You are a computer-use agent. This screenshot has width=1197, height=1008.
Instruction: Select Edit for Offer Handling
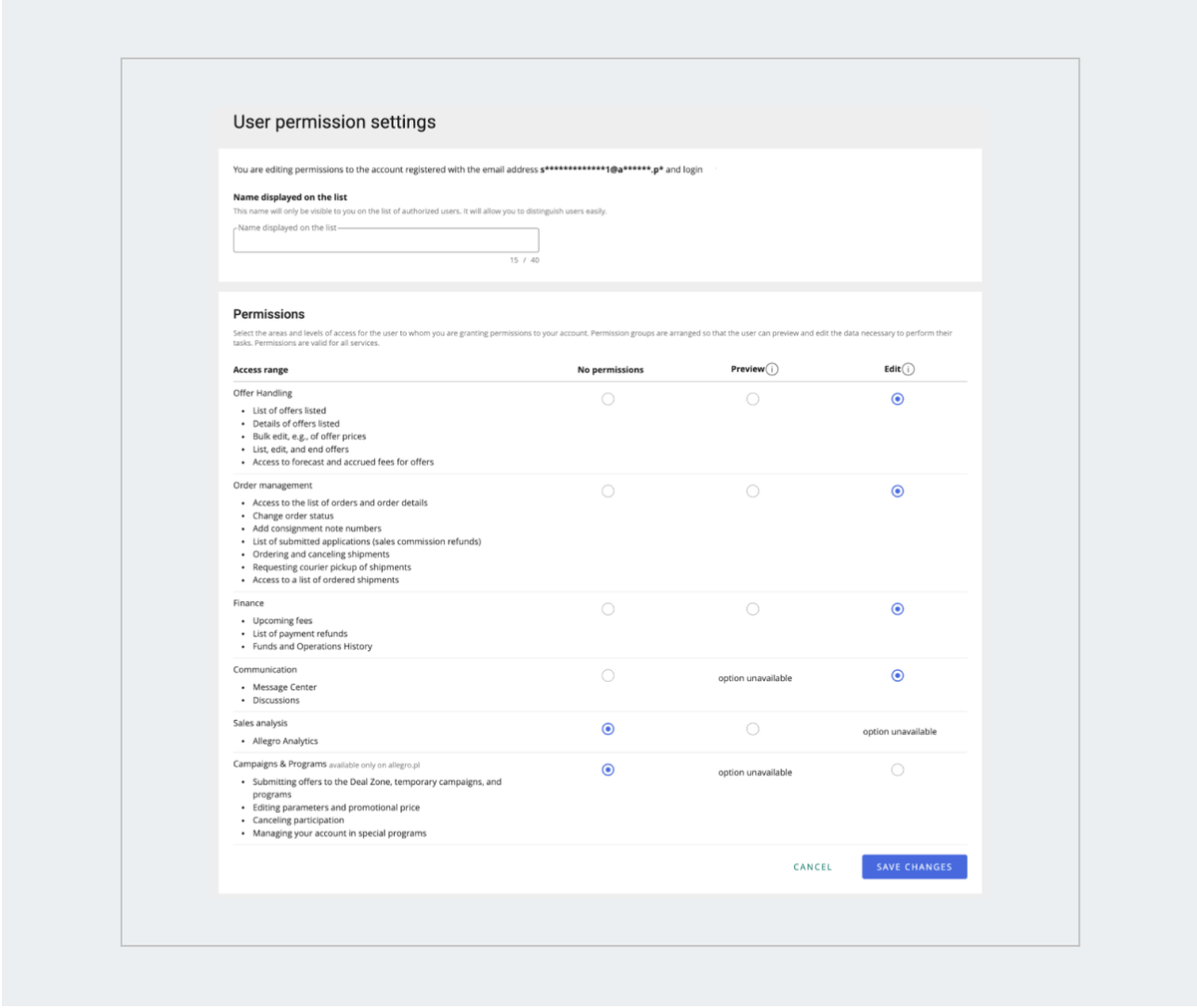(897, 399)
